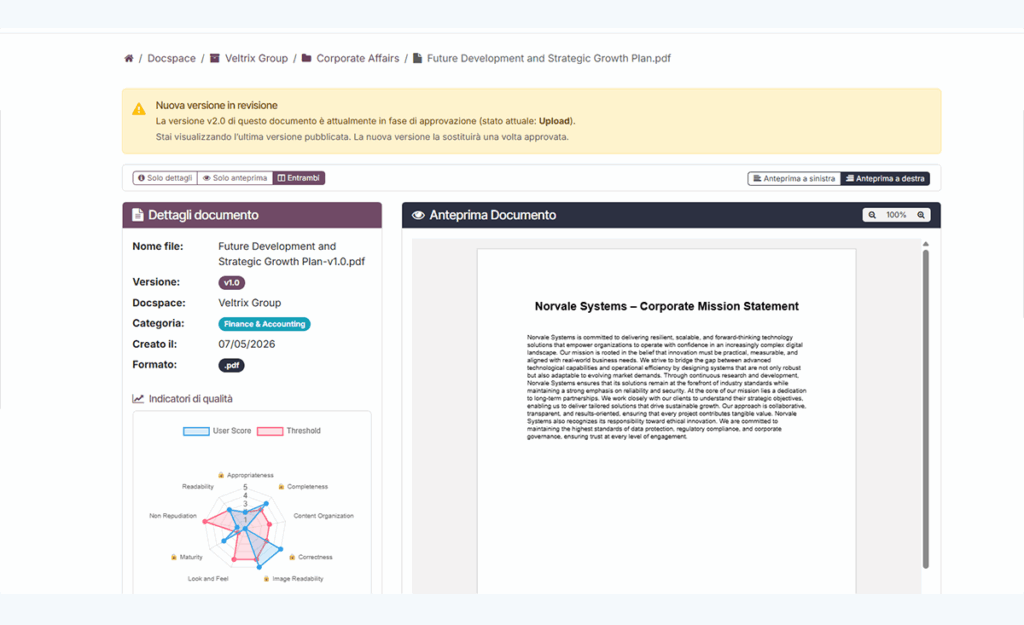Go to home via breadcrumb house icon

129,58
